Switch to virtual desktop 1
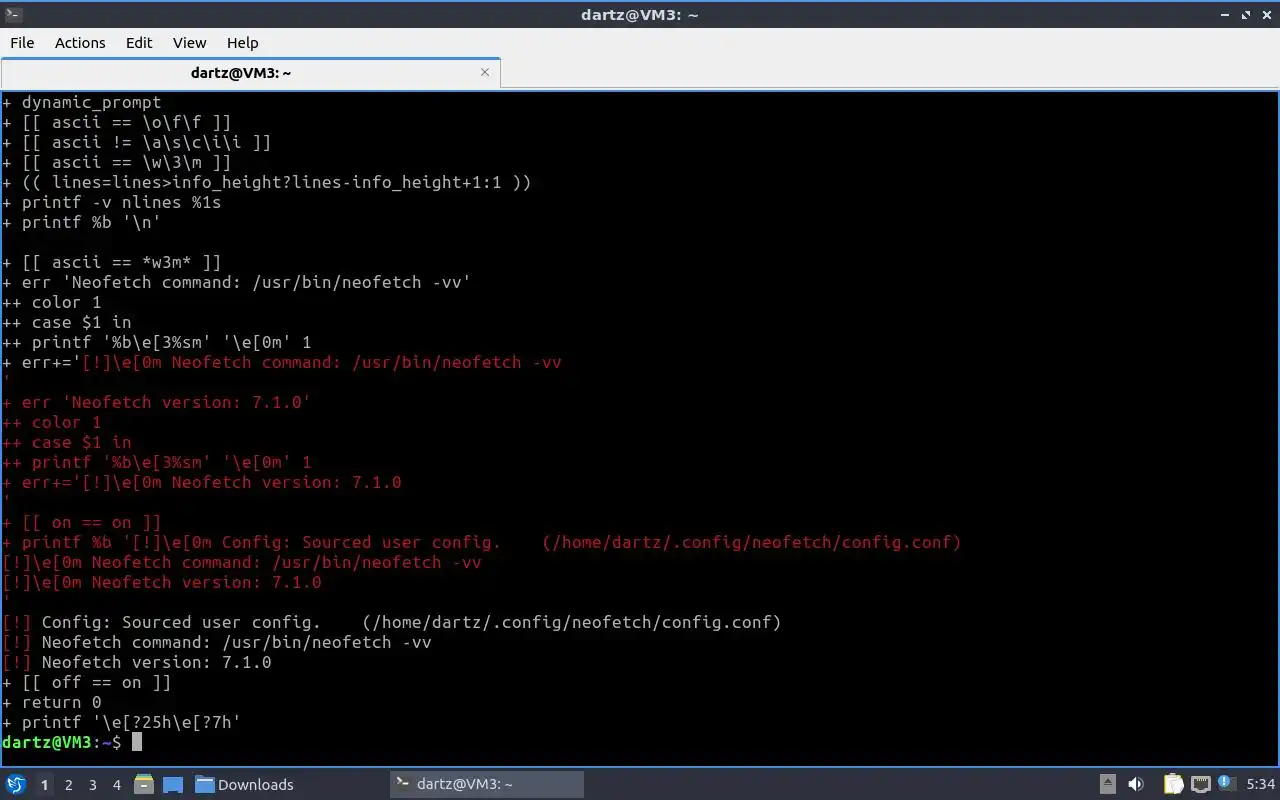The width and height of the screenshot is (1280, 800). [x=44, y=785]
